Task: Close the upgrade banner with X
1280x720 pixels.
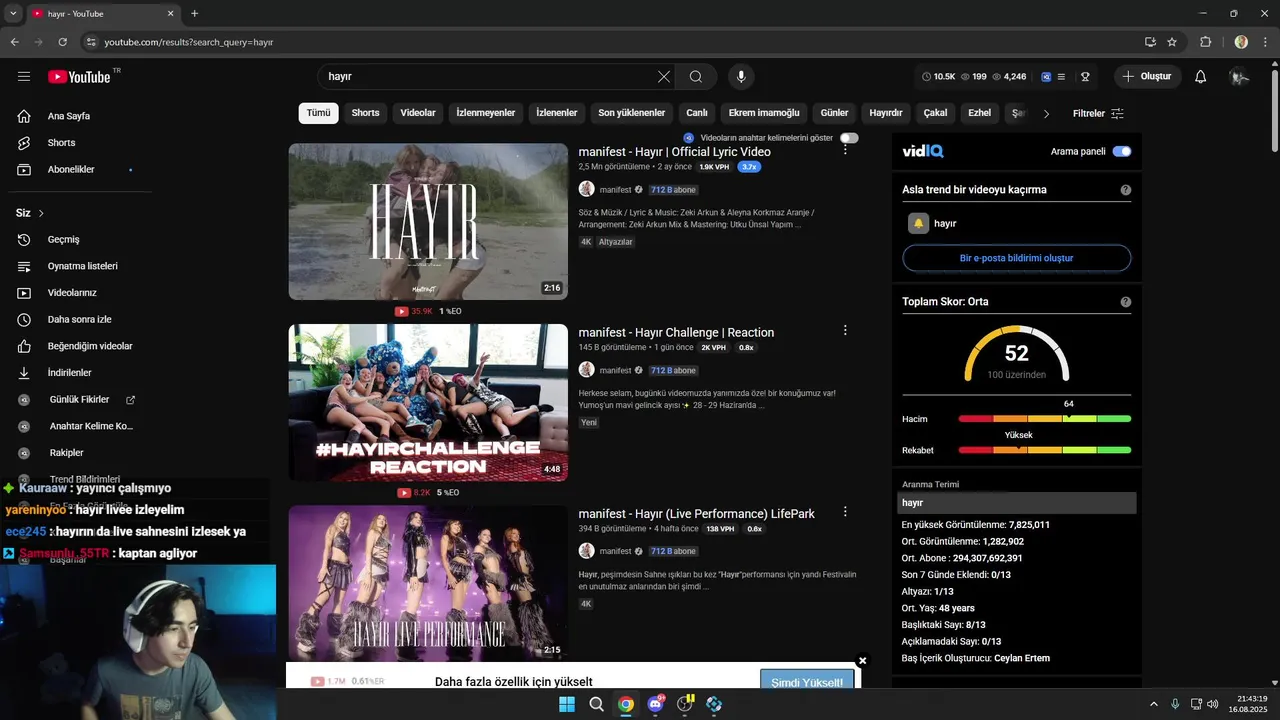Action: (x=862, y=661)
